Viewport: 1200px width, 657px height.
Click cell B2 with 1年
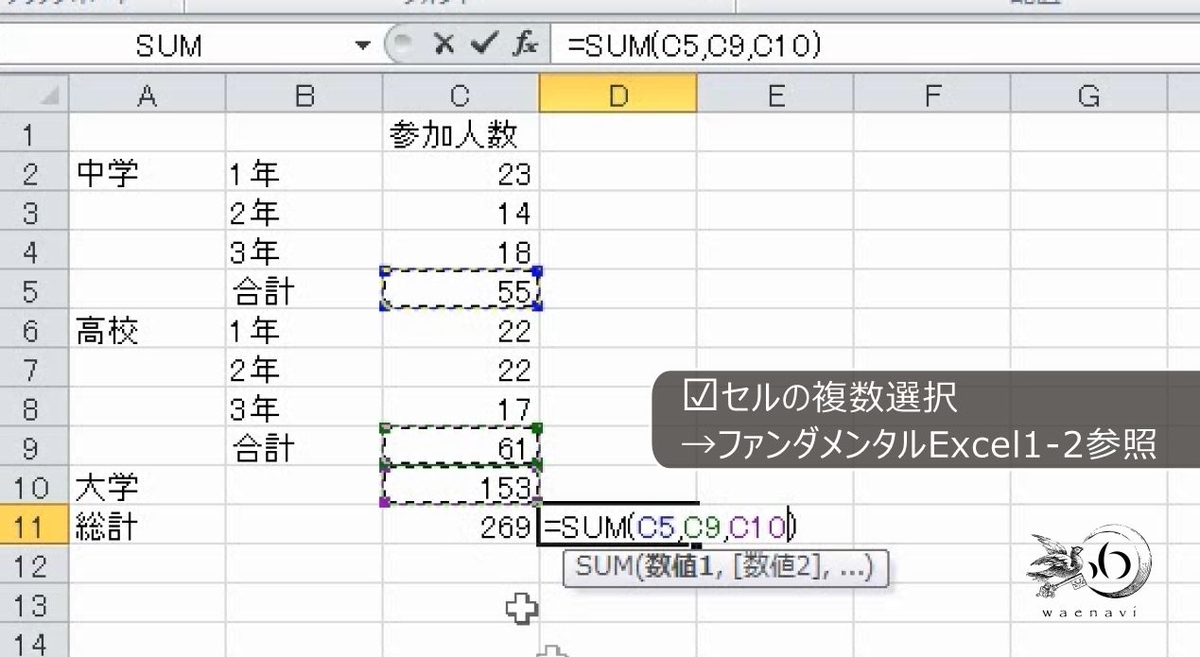pos(304,174)
